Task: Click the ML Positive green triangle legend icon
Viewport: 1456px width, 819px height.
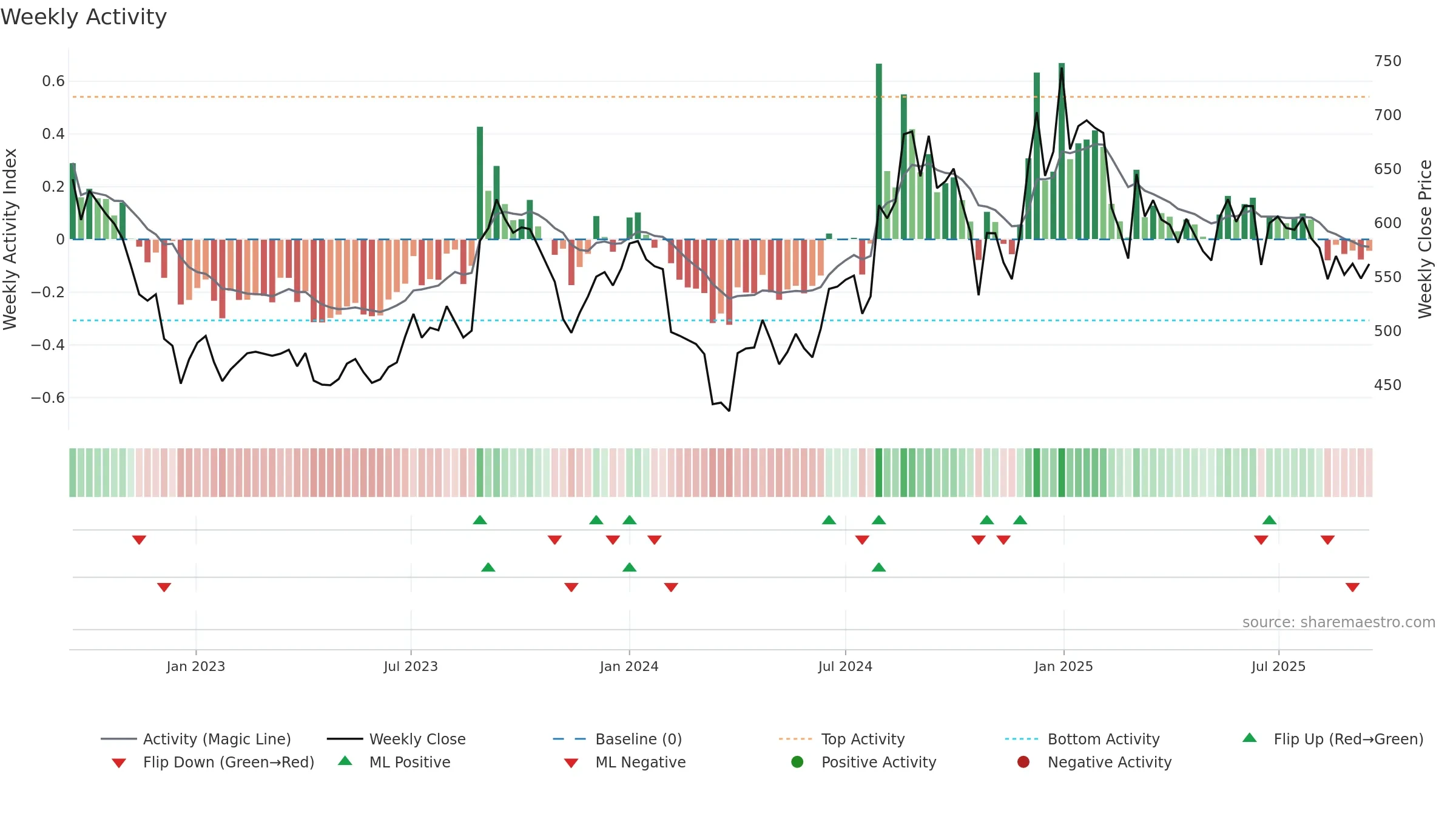Action: tap(345, 761)
